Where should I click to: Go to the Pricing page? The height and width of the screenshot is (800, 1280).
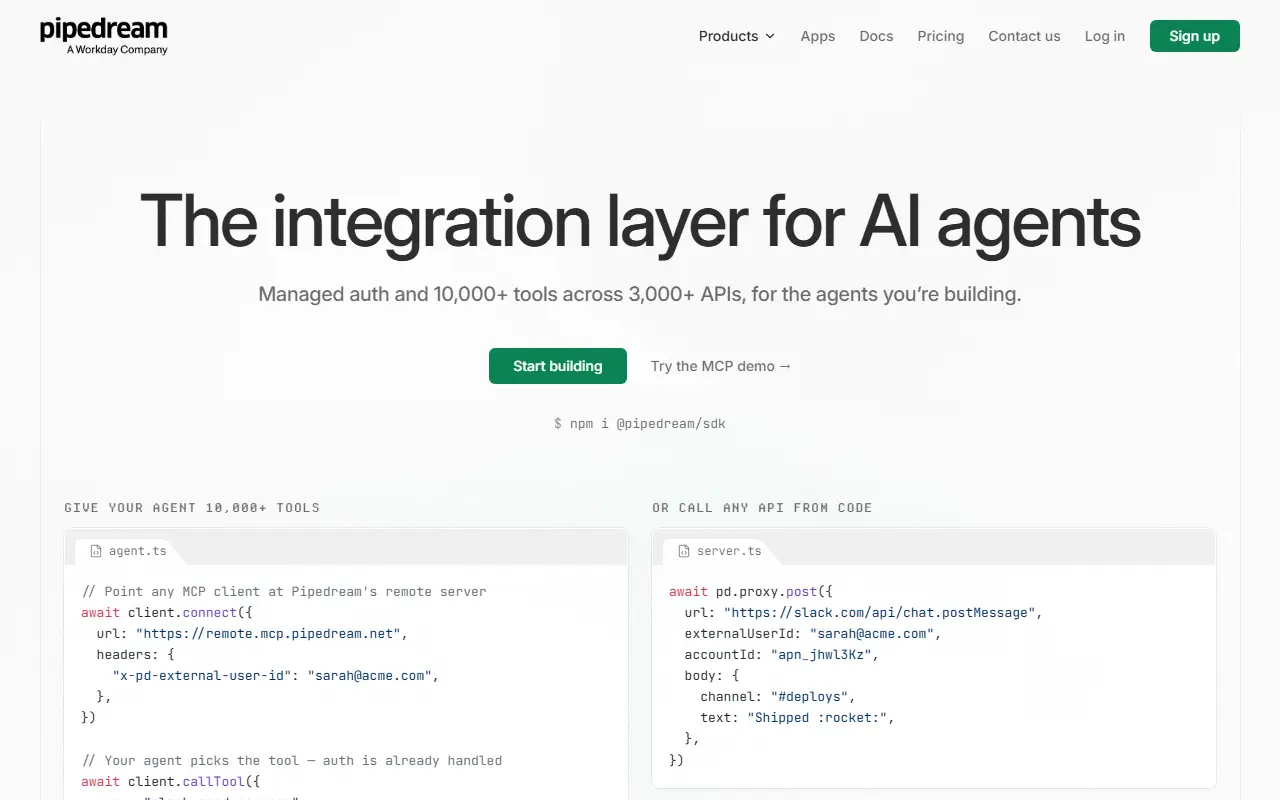point(941,36)
